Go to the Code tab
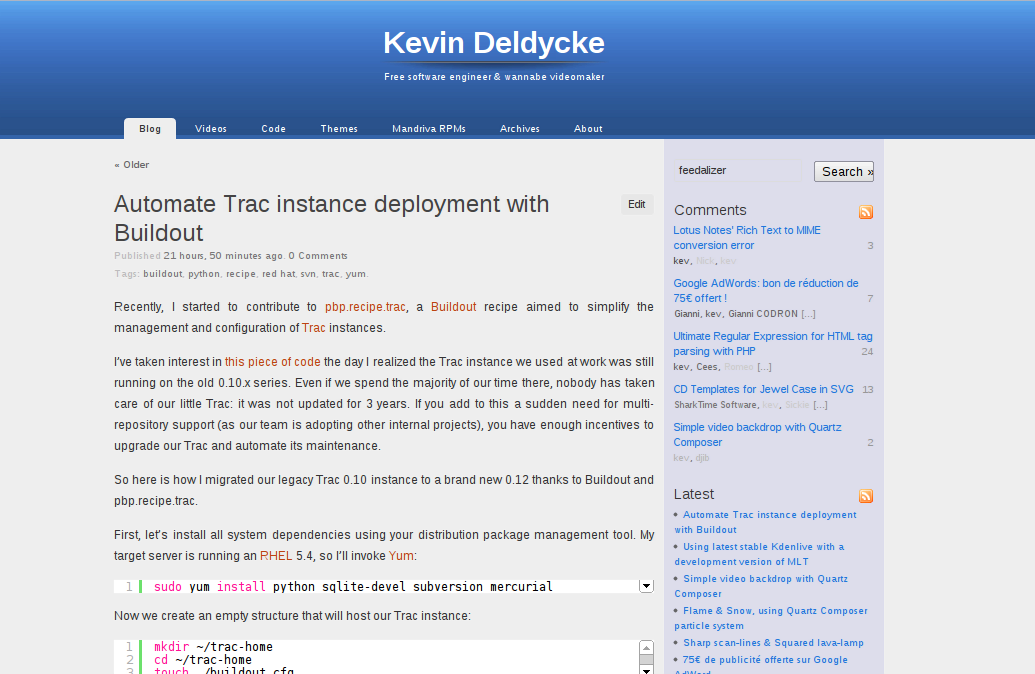The height and width of the screenshot is (674, 1035). coord(273,129)
